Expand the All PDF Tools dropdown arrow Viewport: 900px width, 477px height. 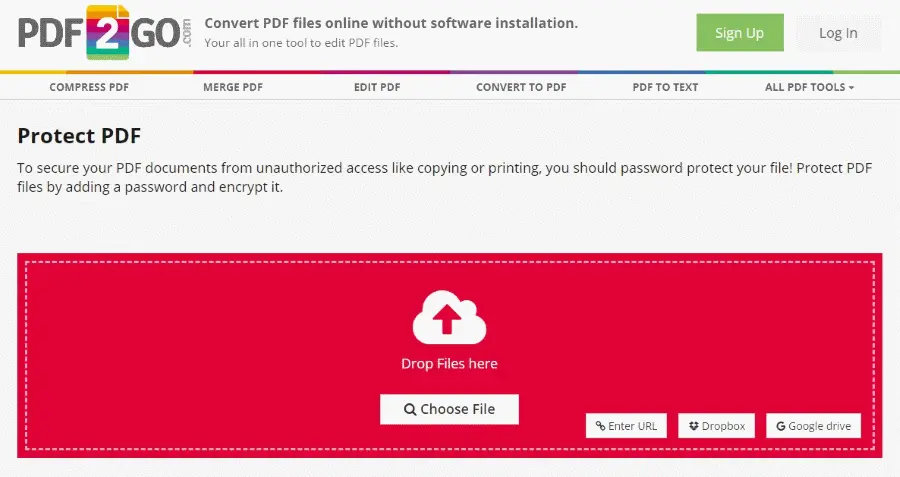(x=851, y=88)
